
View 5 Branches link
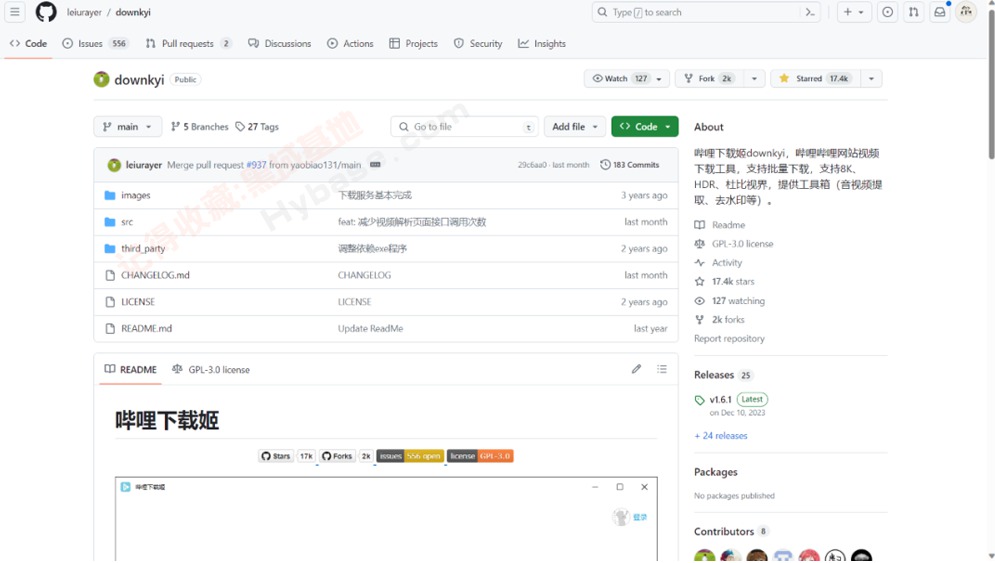pyautogui.click(x=199, y=127)
